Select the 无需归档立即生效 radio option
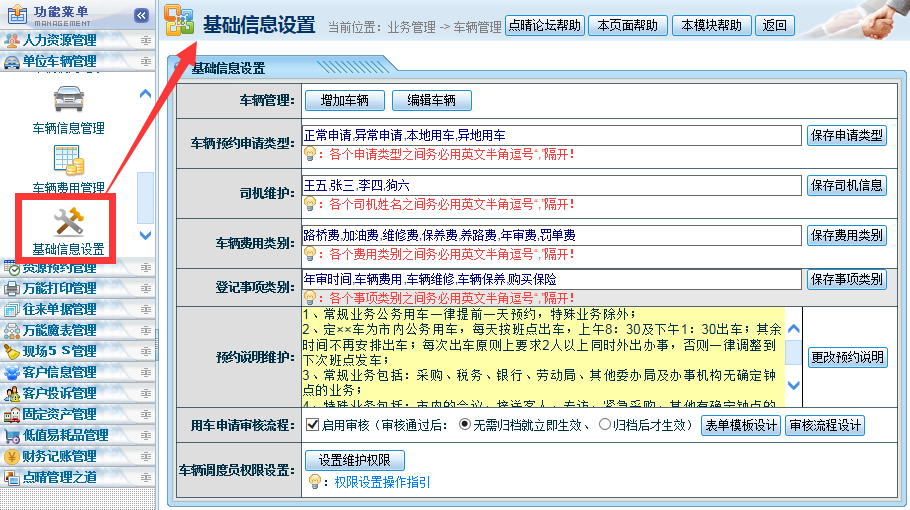The image size is (910, 510). pyautogui.click(x=465, y=425)
